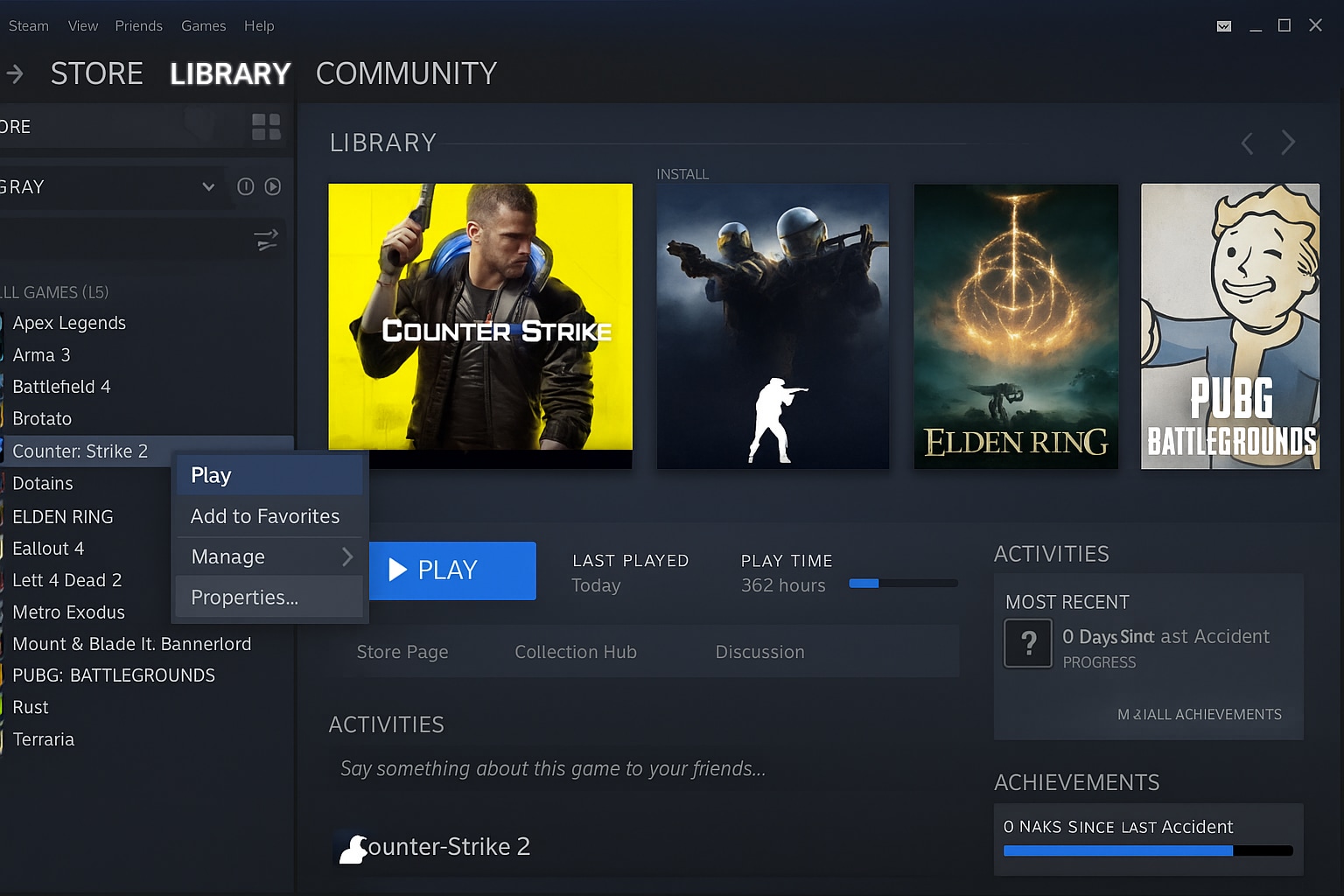
Task: Select Battlefield 4 in game list
Action: point(61,387)
